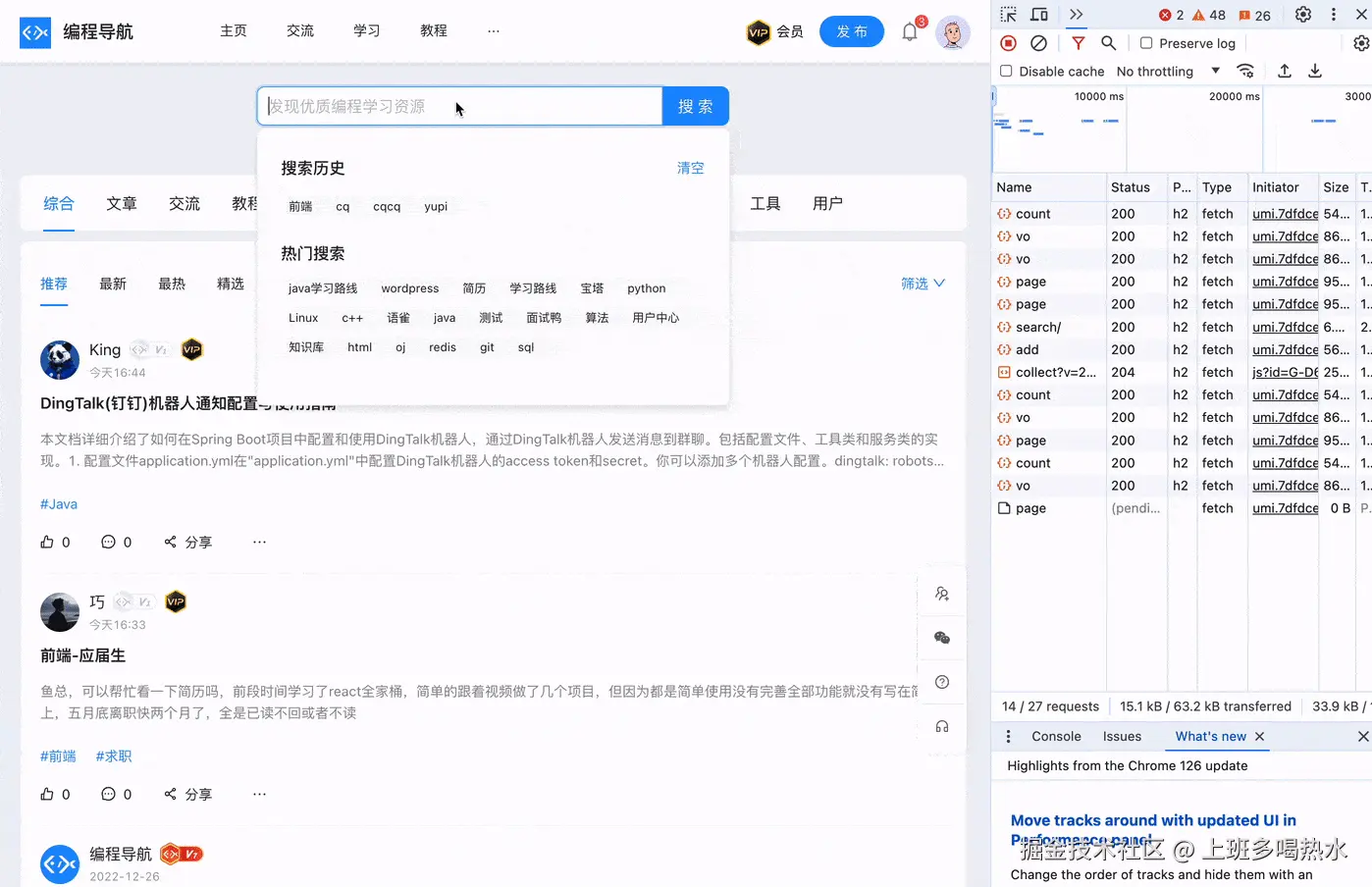The height and width of the screenshot is (887, 1372).
Task: Select hot search tag python
Action: click(647, 288)
